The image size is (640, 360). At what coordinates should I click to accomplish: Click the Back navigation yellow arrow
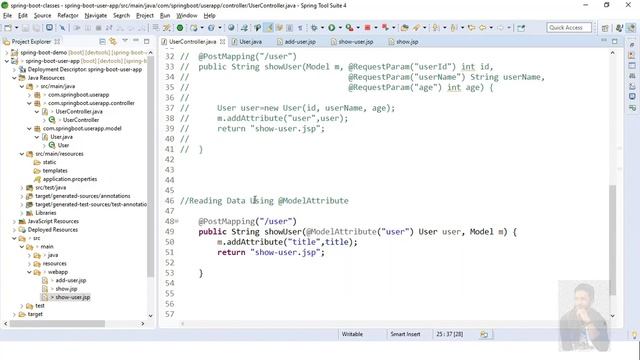pyautogui.click(x=482, y=28)
